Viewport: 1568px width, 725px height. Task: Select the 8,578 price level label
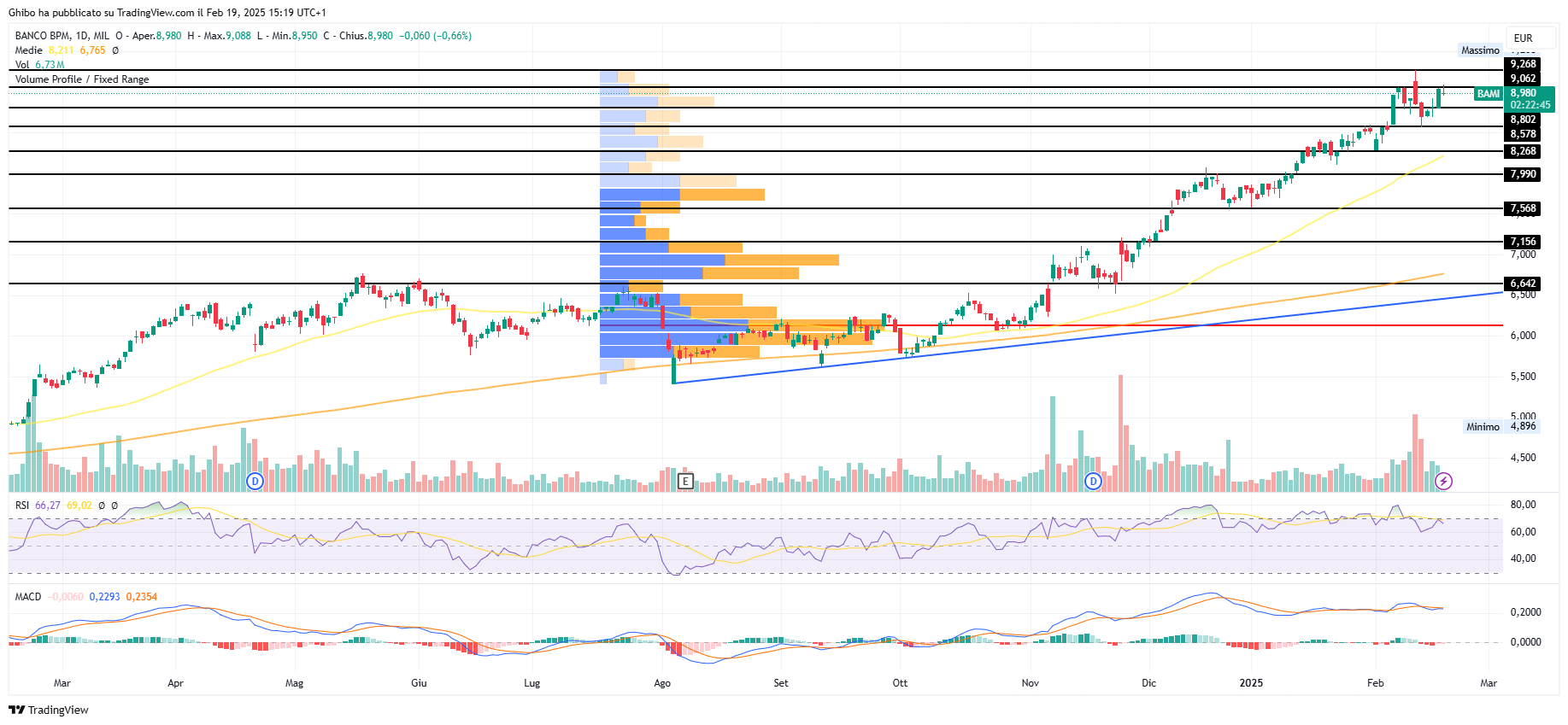[x=1523, y=134]
